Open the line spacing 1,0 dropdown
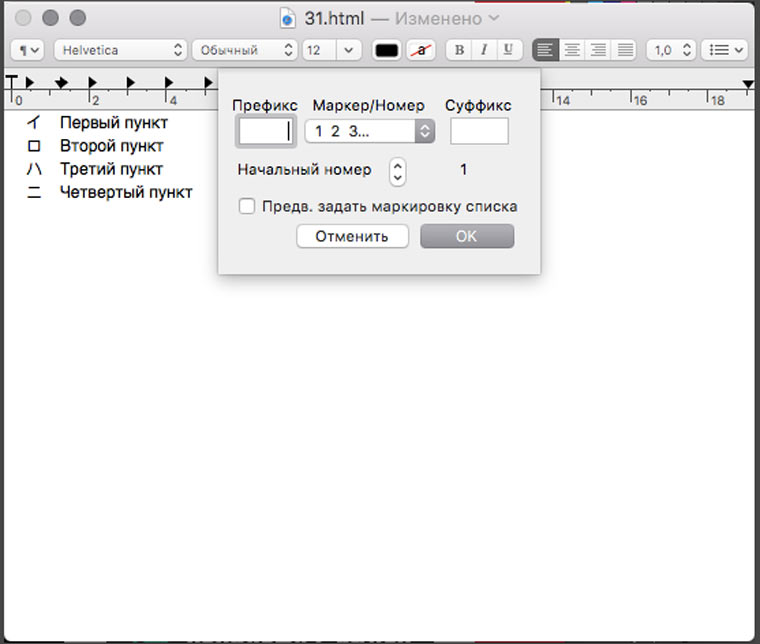 point(671,50)
